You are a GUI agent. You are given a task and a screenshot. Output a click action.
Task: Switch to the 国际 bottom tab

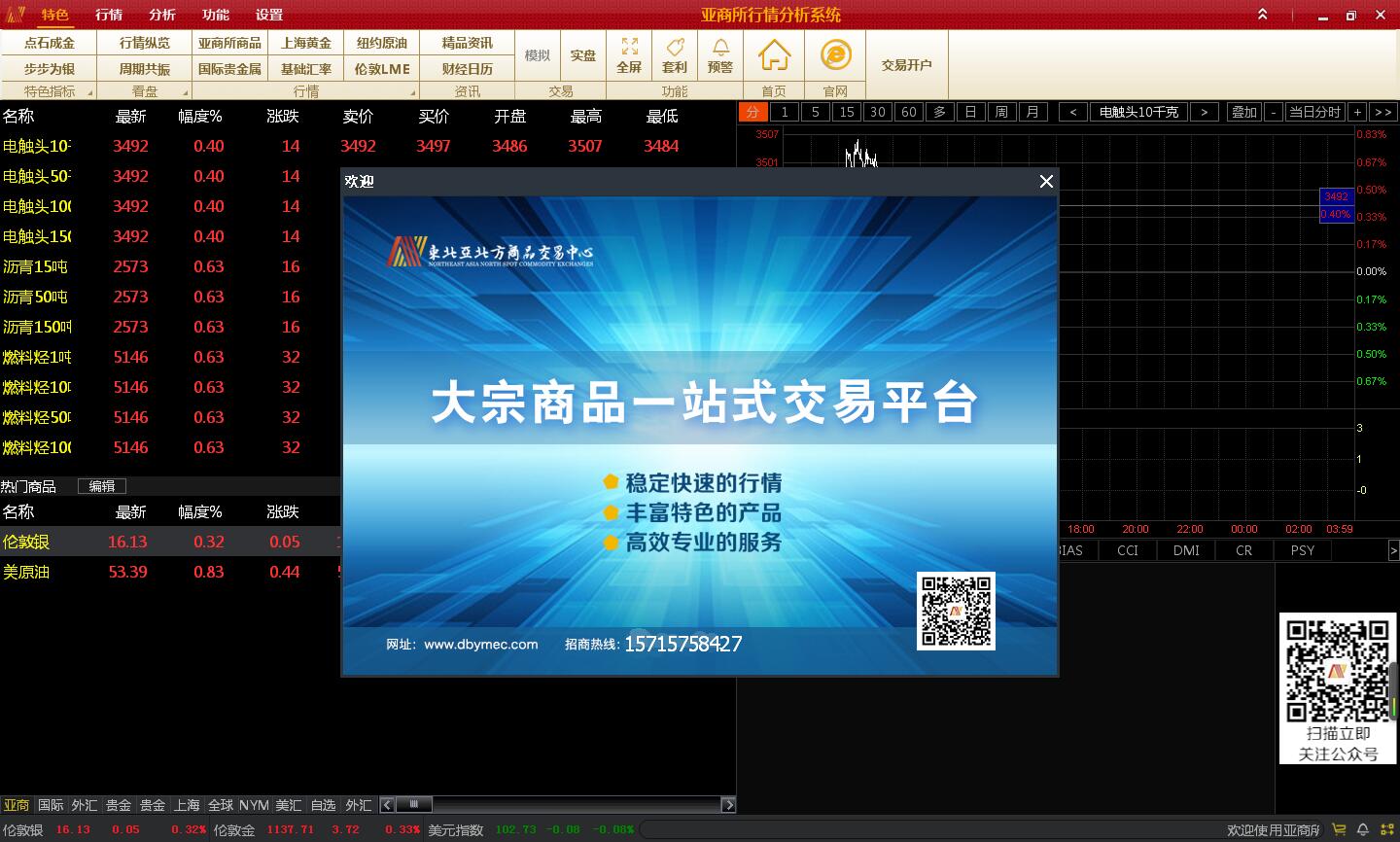tap(51, 805)
